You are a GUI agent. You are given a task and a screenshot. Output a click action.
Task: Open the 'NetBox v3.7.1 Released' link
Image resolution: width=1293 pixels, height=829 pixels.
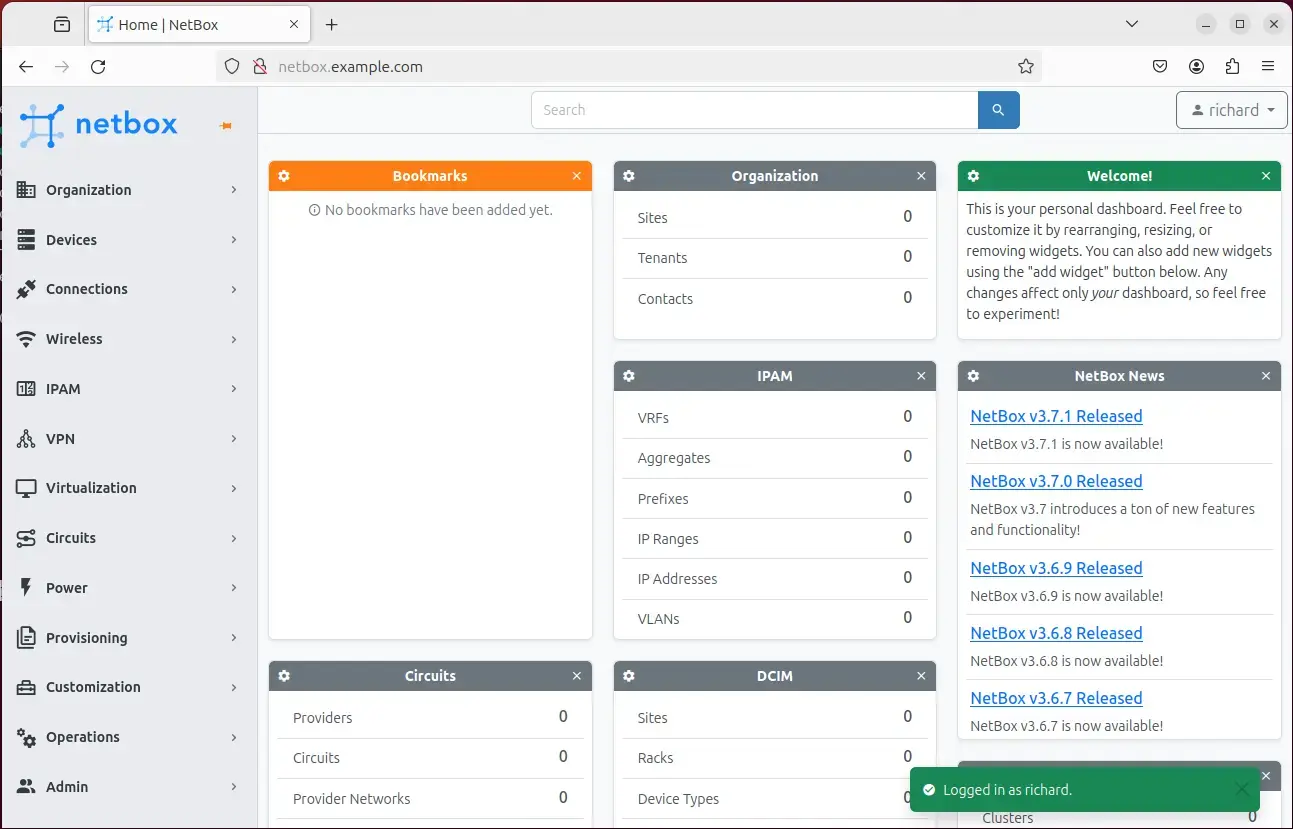(x=1056, y=416)
